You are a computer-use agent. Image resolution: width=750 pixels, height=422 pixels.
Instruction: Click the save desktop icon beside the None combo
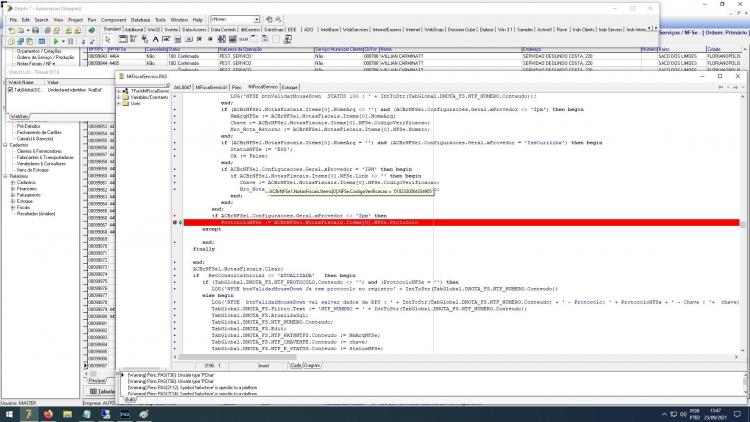pyautogui.click(x=269, y=19)
